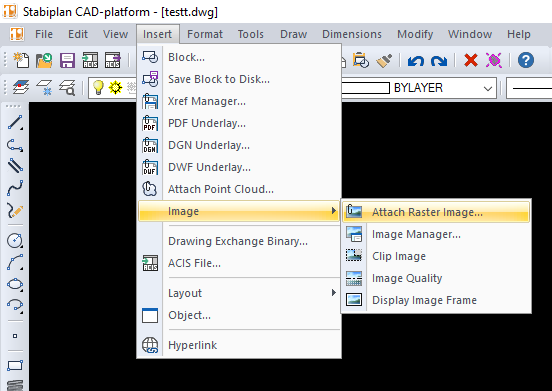The height and width of the screenshot is (391, 552).
Task: Choose Drawing Exchange Binary...
Action: (x=238, y=241)
